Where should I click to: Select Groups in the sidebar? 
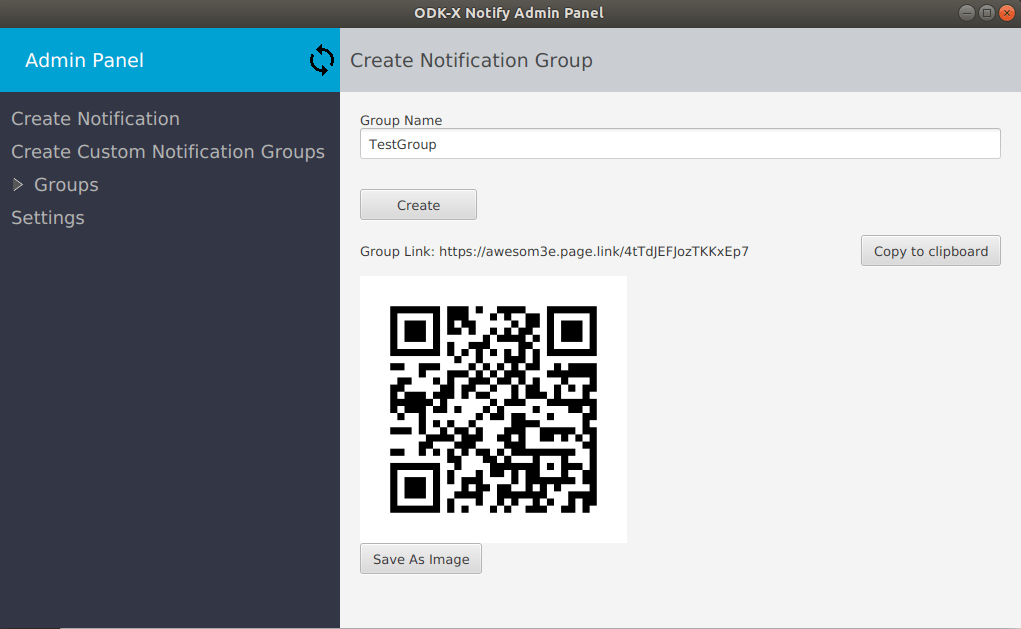(x=66, y=185)
